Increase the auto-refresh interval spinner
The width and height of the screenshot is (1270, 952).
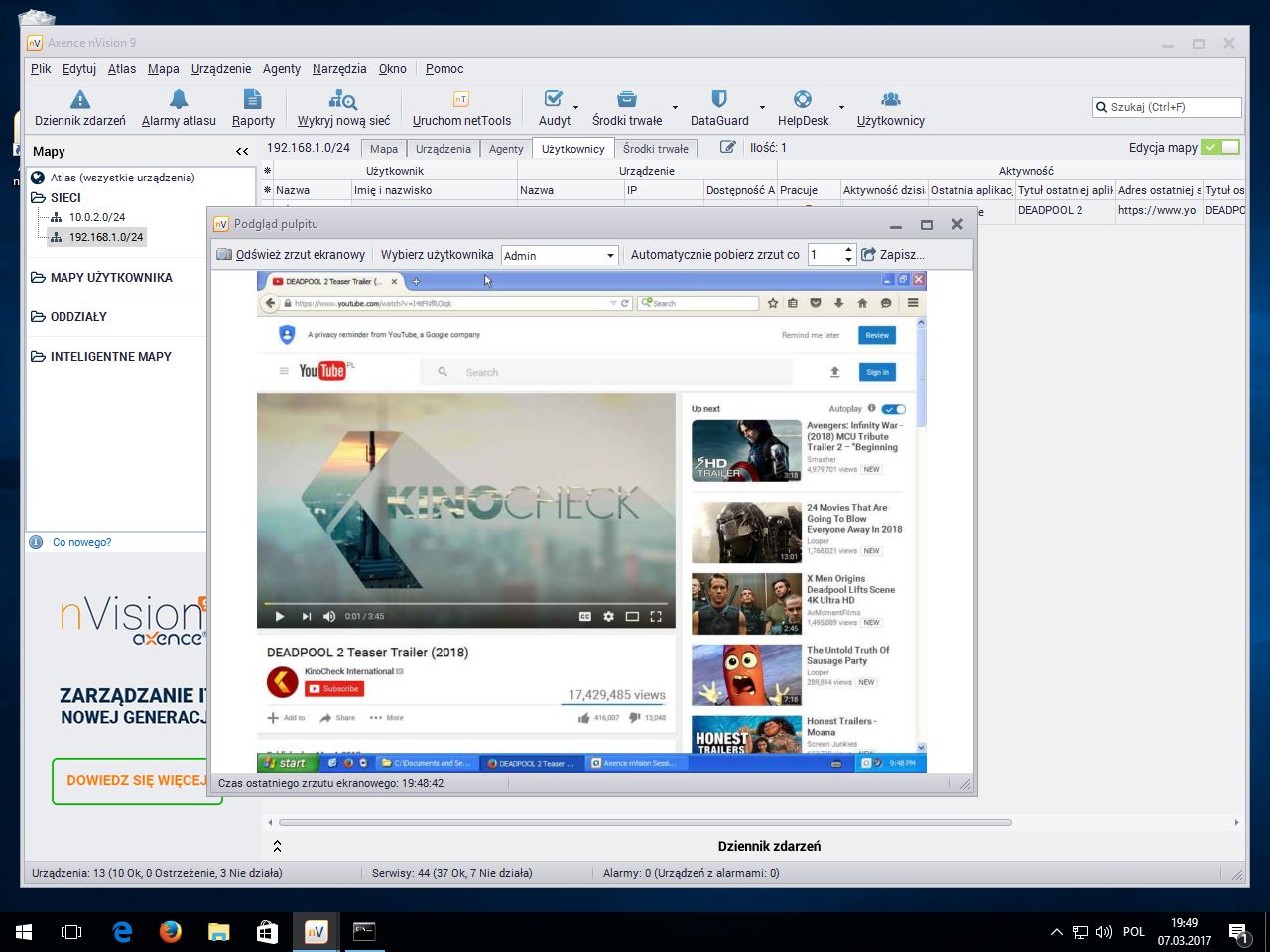point(848,250)
